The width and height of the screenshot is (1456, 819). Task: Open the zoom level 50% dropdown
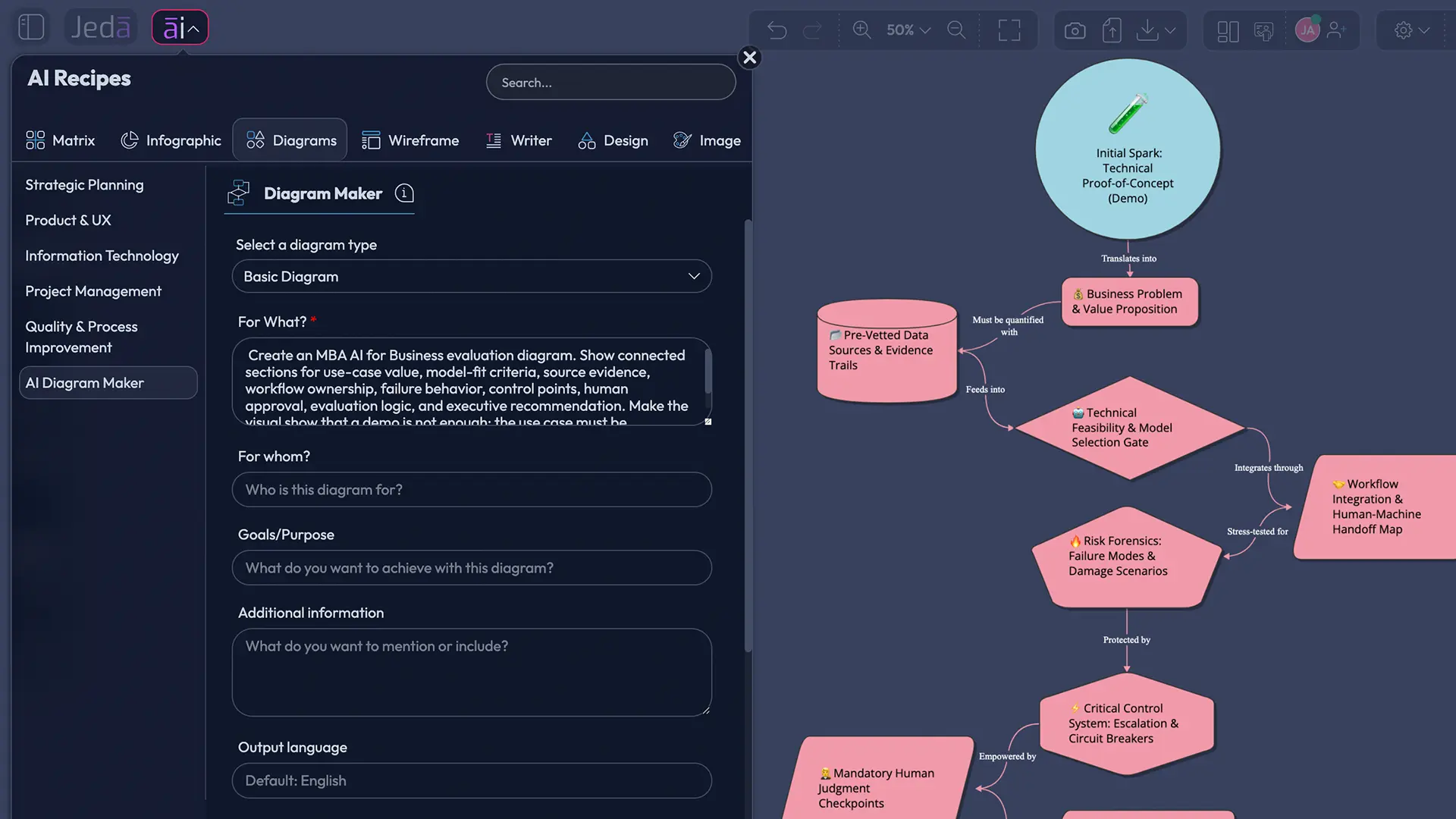pyautogui.click(x=908, y=30)
